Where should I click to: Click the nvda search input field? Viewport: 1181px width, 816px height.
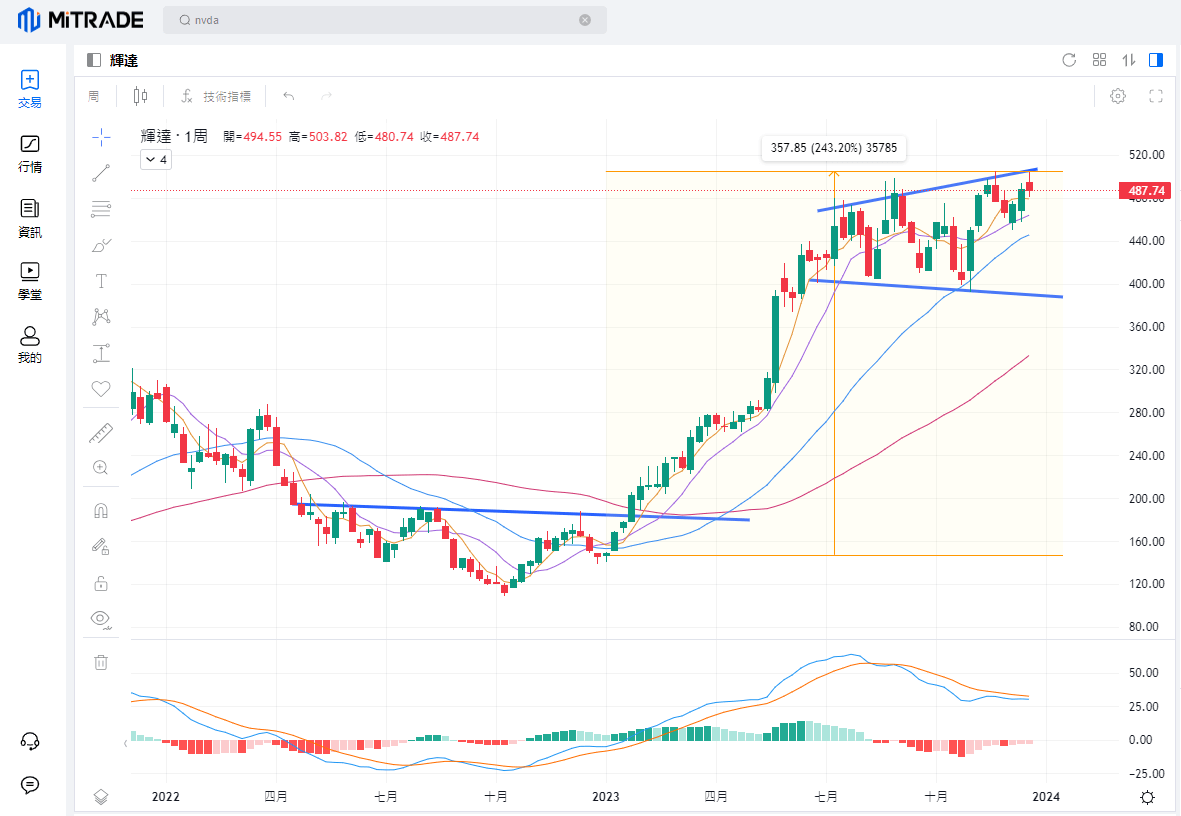click(380, 20)
